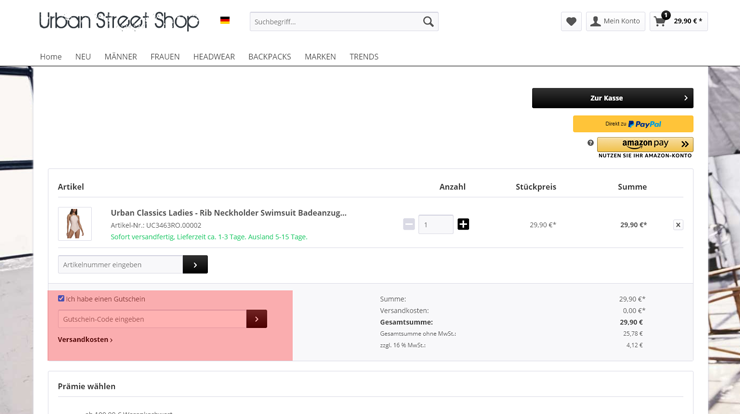Screen dimensions: 740x414
Task: Decrease quantity with the minus button
Action: (x=409, y=224)
